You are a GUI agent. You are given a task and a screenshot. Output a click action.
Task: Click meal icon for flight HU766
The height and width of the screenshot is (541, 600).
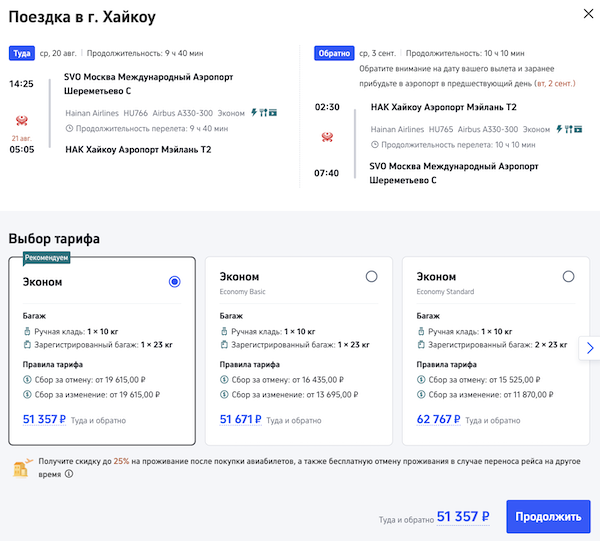[263, 113]
